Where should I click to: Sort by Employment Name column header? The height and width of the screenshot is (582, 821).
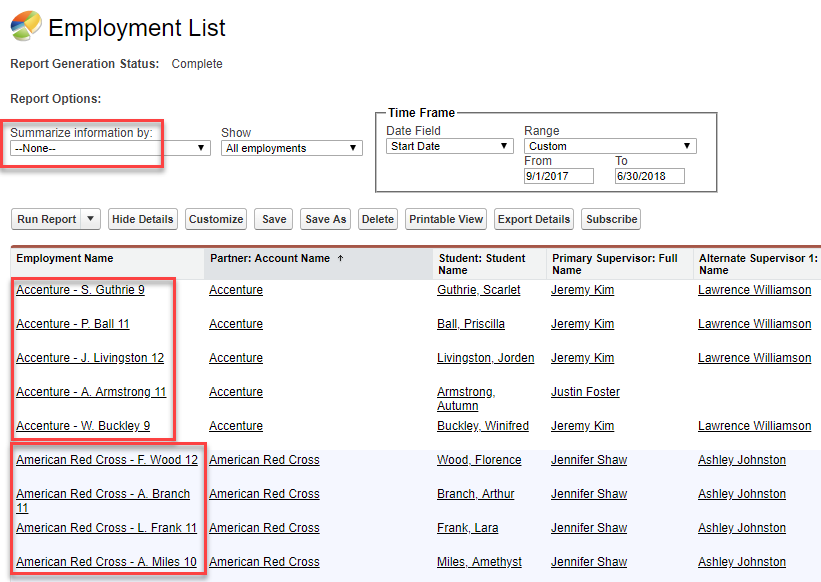(x=64, y=258)
